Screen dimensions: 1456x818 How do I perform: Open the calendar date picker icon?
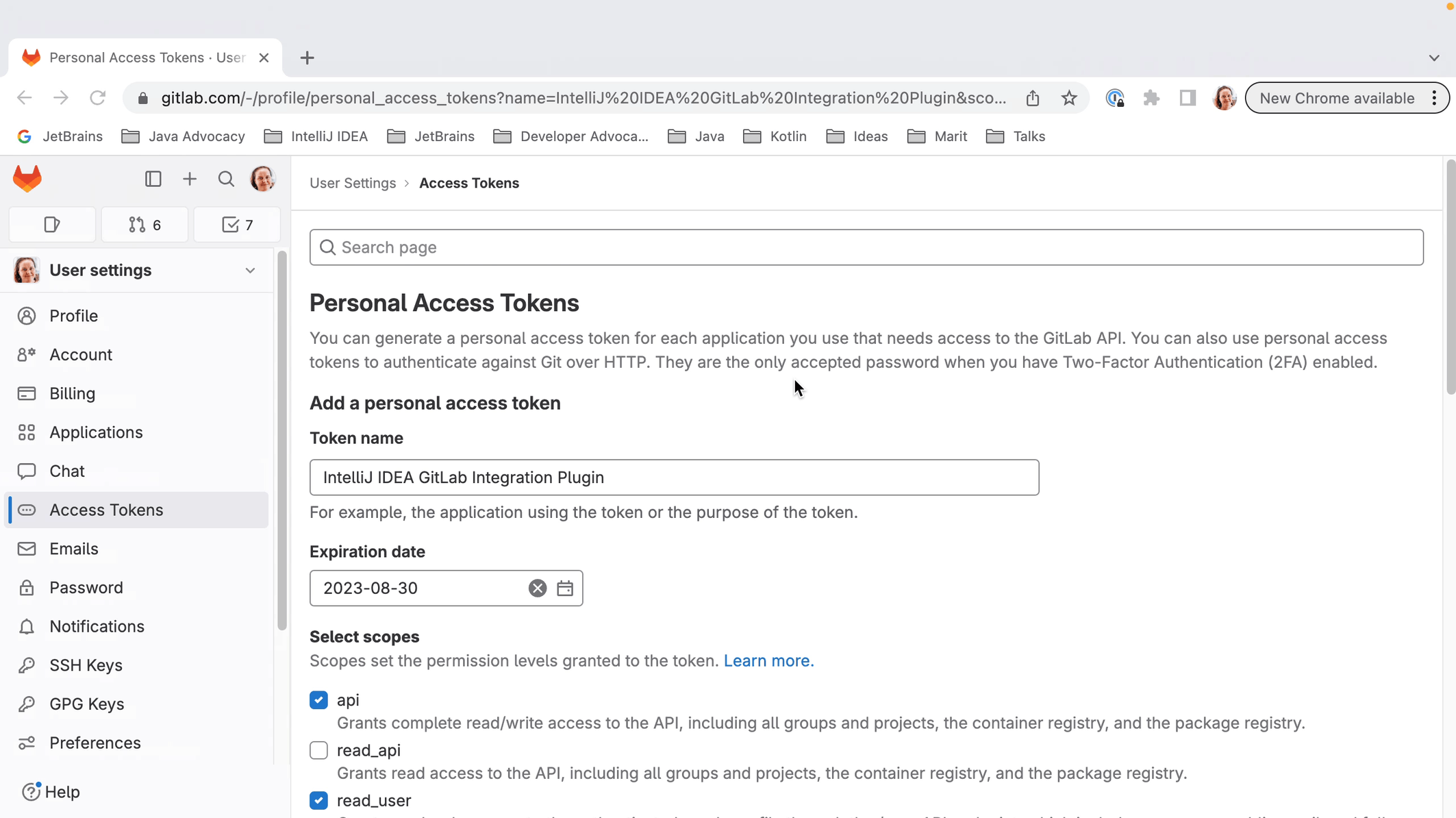(x=565, y=588)
